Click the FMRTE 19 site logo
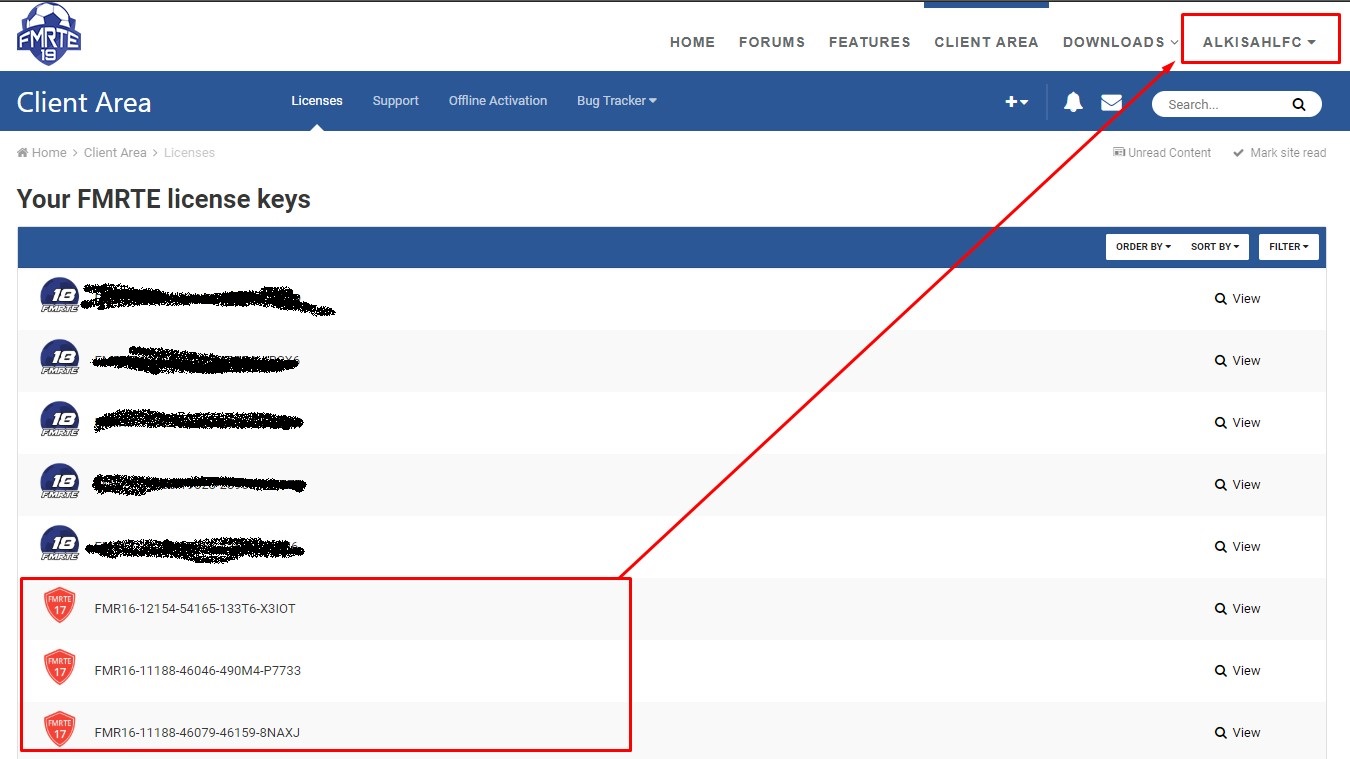Screen dimensions: 1350x759 pos(49,35)
